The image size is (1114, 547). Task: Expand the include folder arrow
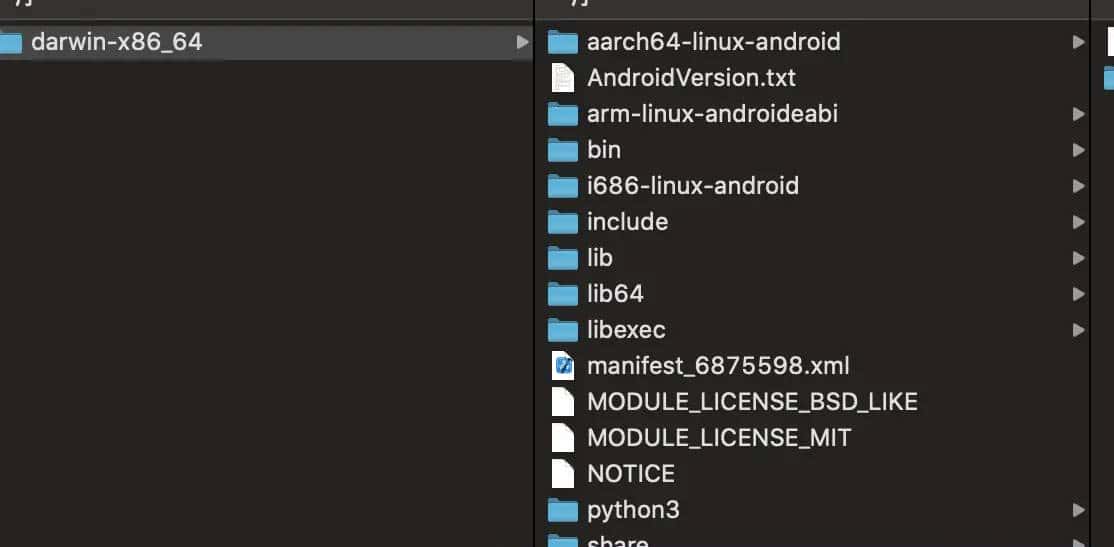click(x=1078, y=223)
